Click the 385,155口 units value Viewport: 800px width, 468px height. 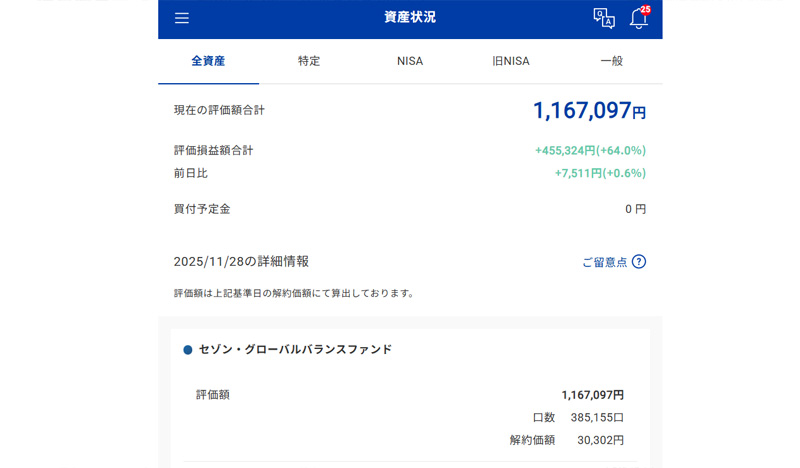click(597, 417)
